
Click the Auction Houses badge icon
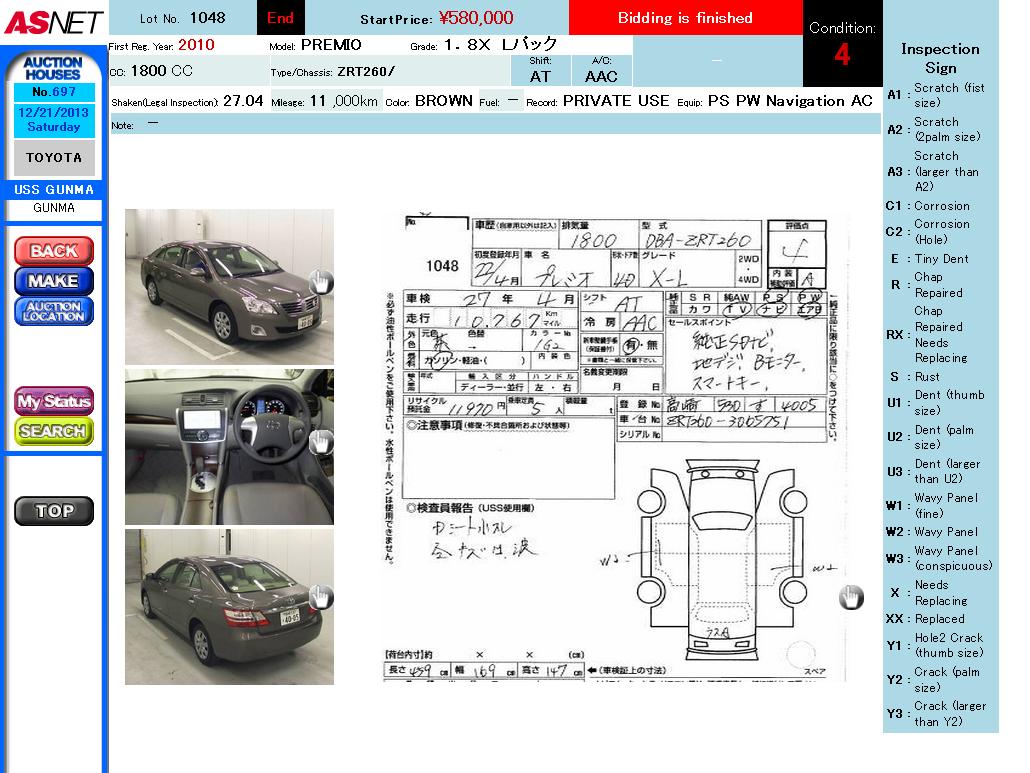[x=53, y=68]
